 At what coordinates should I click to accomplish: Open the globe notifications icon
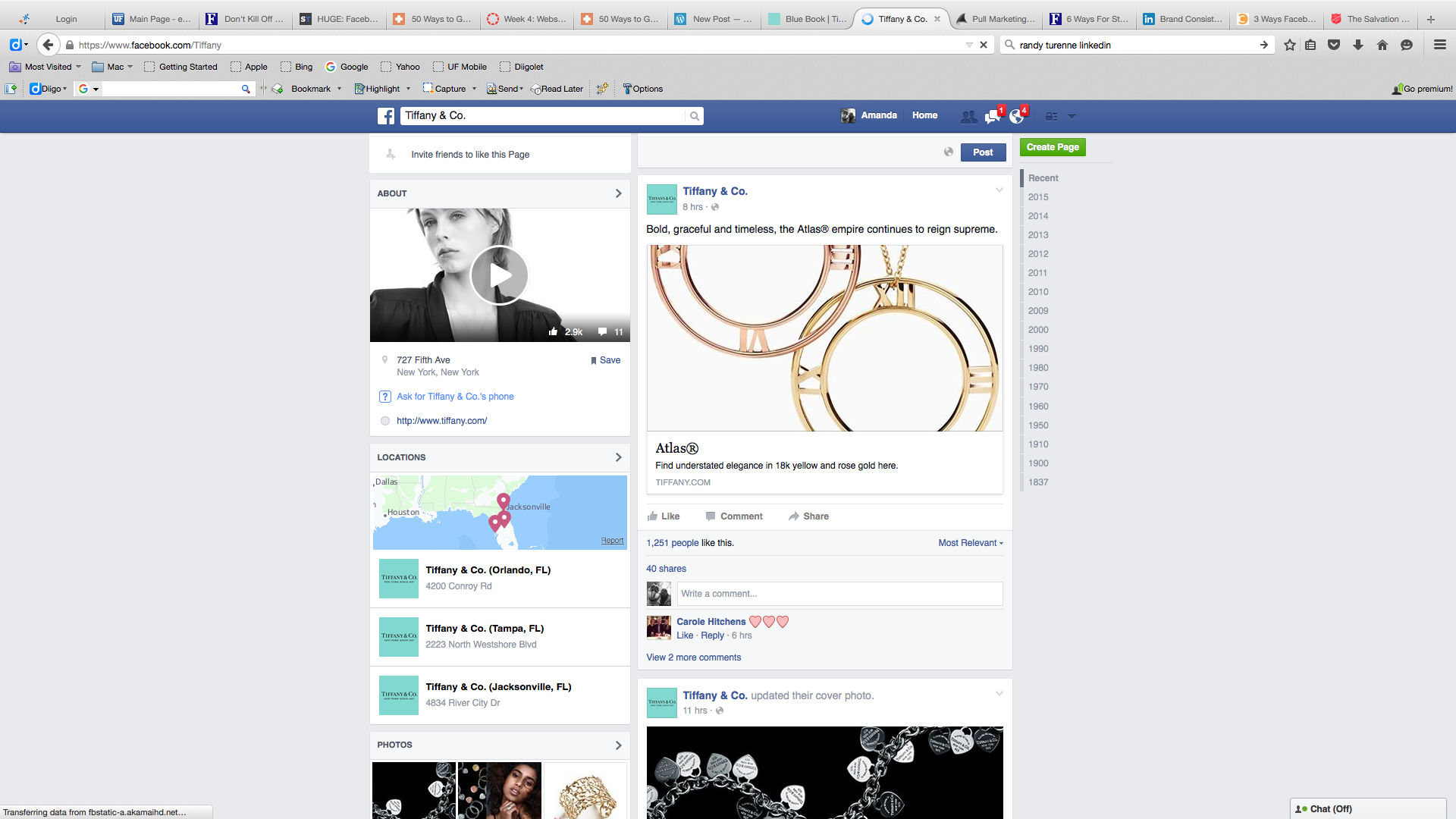click(x=1017, y=116)
